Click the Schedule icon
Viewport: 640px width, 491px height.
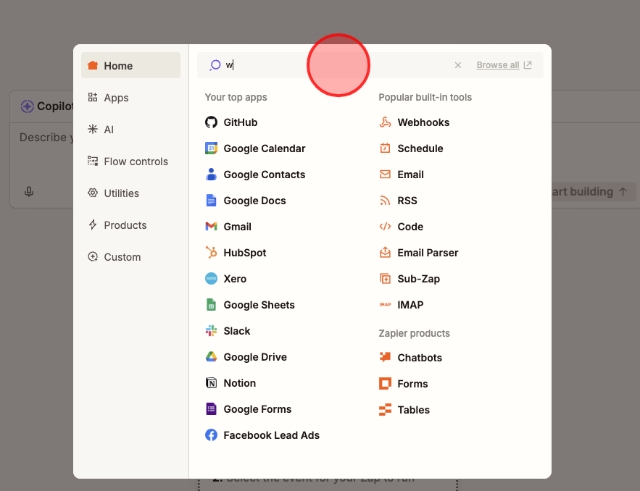tap(385, 148)
